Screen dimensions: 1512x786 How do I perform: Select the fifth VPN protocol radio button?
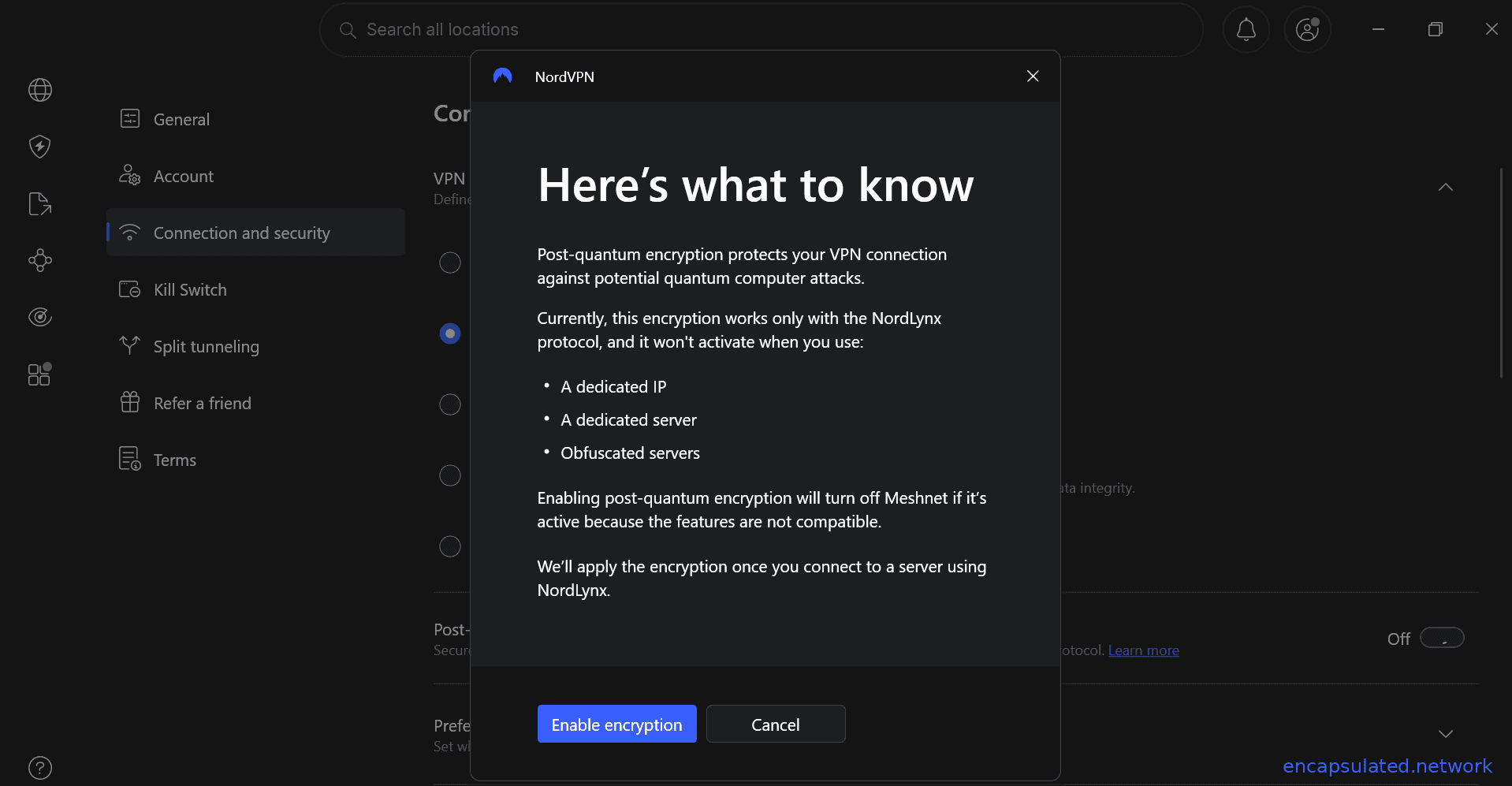click(450, 546)
